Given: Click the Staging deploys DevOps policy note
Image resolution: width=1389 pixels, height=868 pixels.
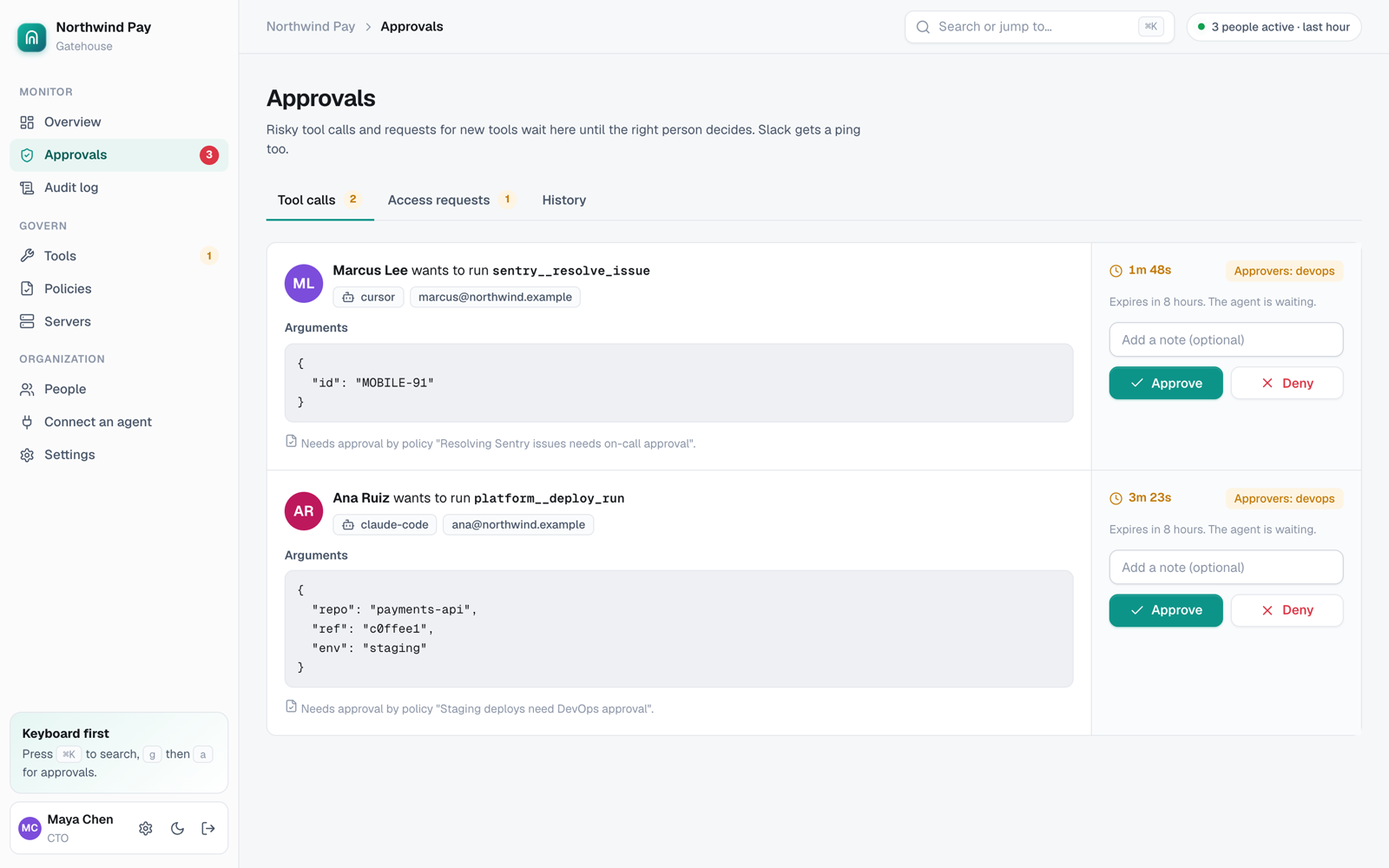Looking at the screenshot, I should click(470, 708).
